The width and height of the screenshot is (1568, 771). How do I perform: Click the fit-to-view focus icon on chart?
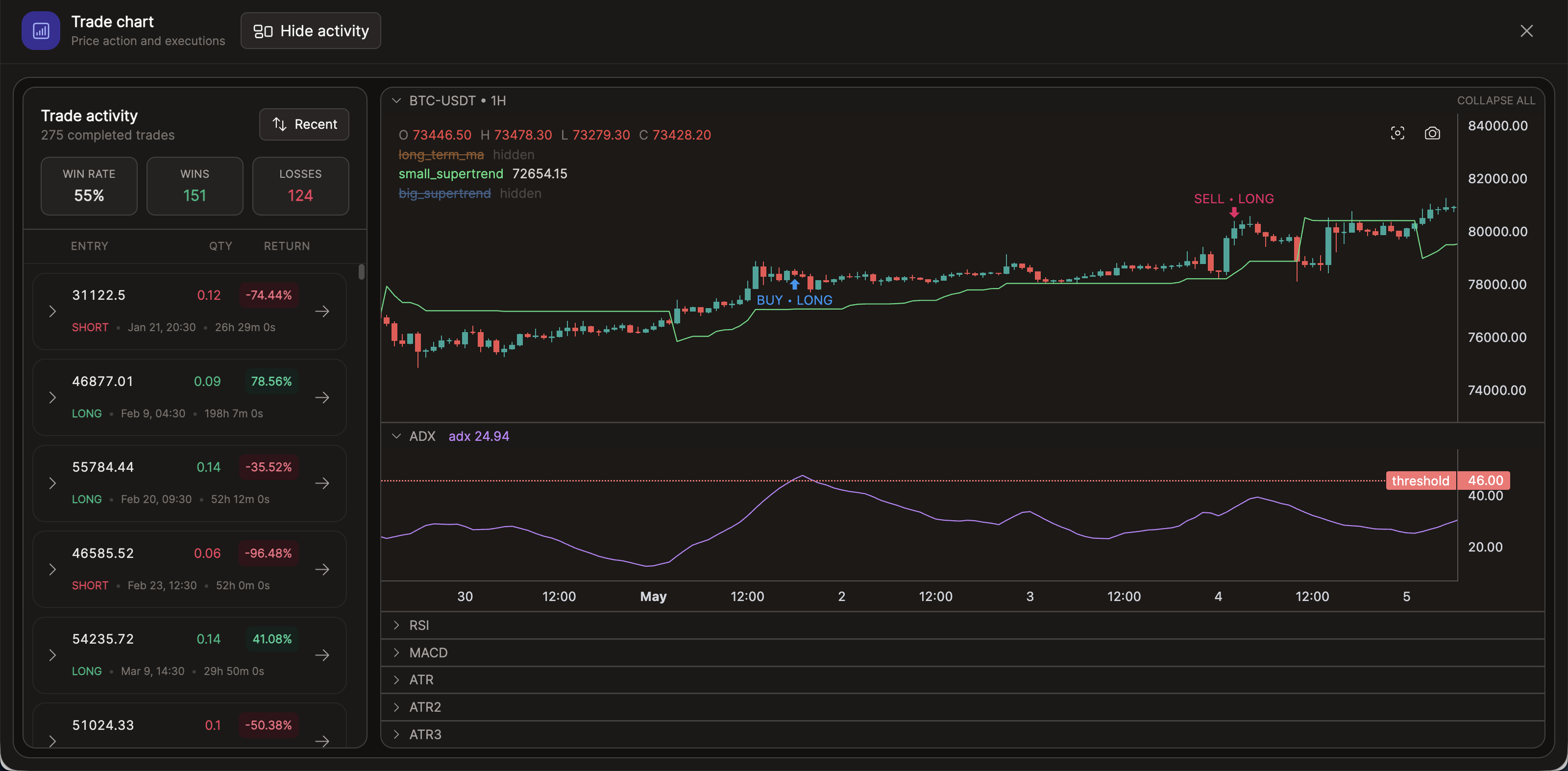click(x=1397, y=133)
